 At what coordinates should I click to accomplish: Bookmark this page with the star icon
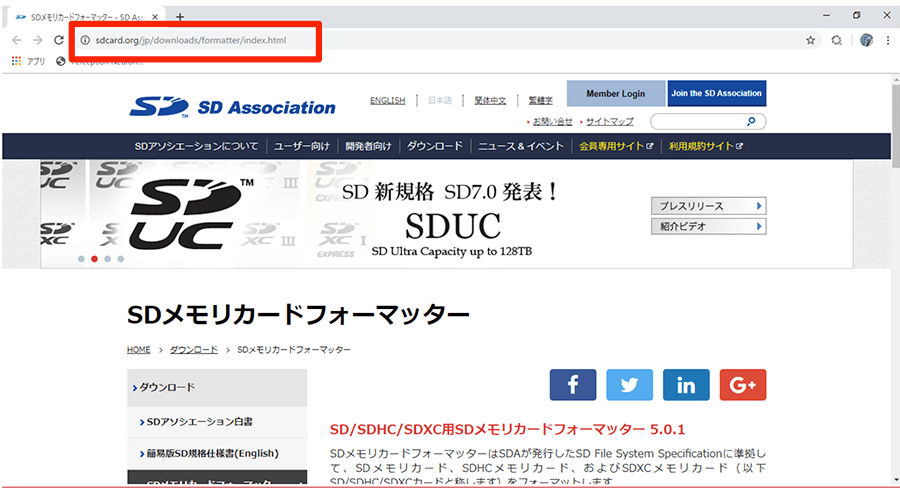(x=810, y=40)
